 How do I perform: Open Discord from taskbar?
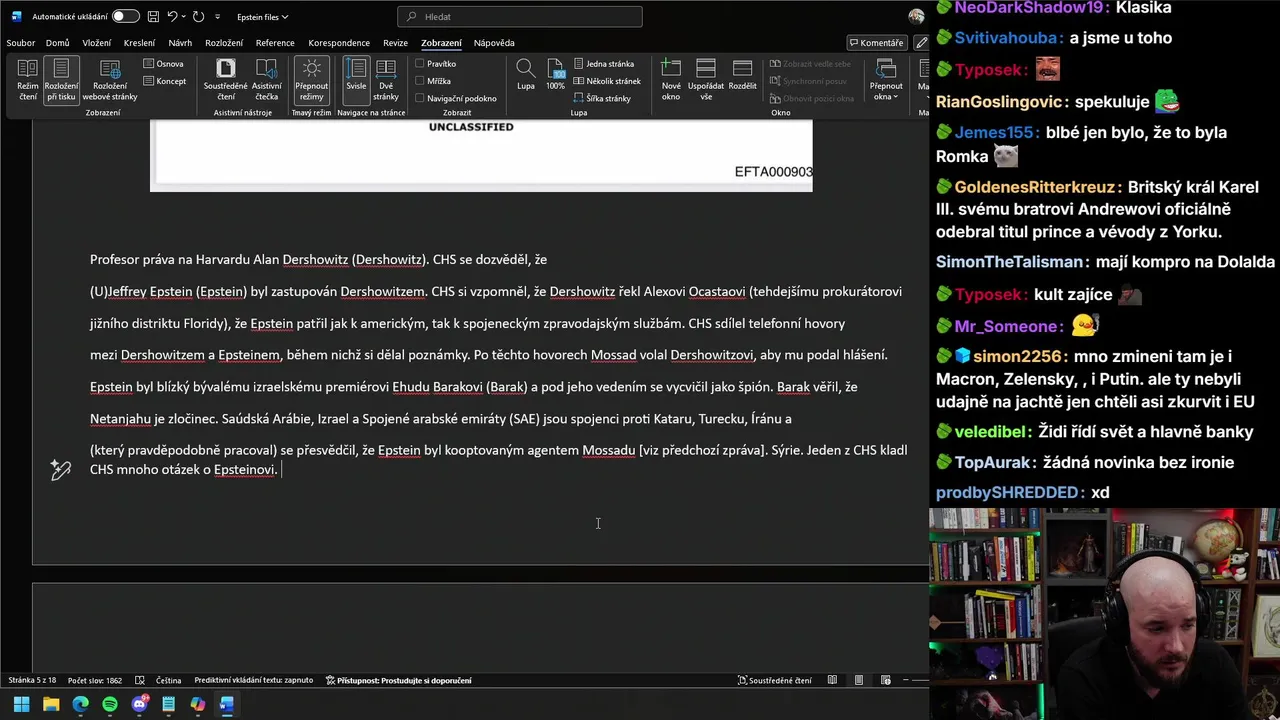(139, 704)
